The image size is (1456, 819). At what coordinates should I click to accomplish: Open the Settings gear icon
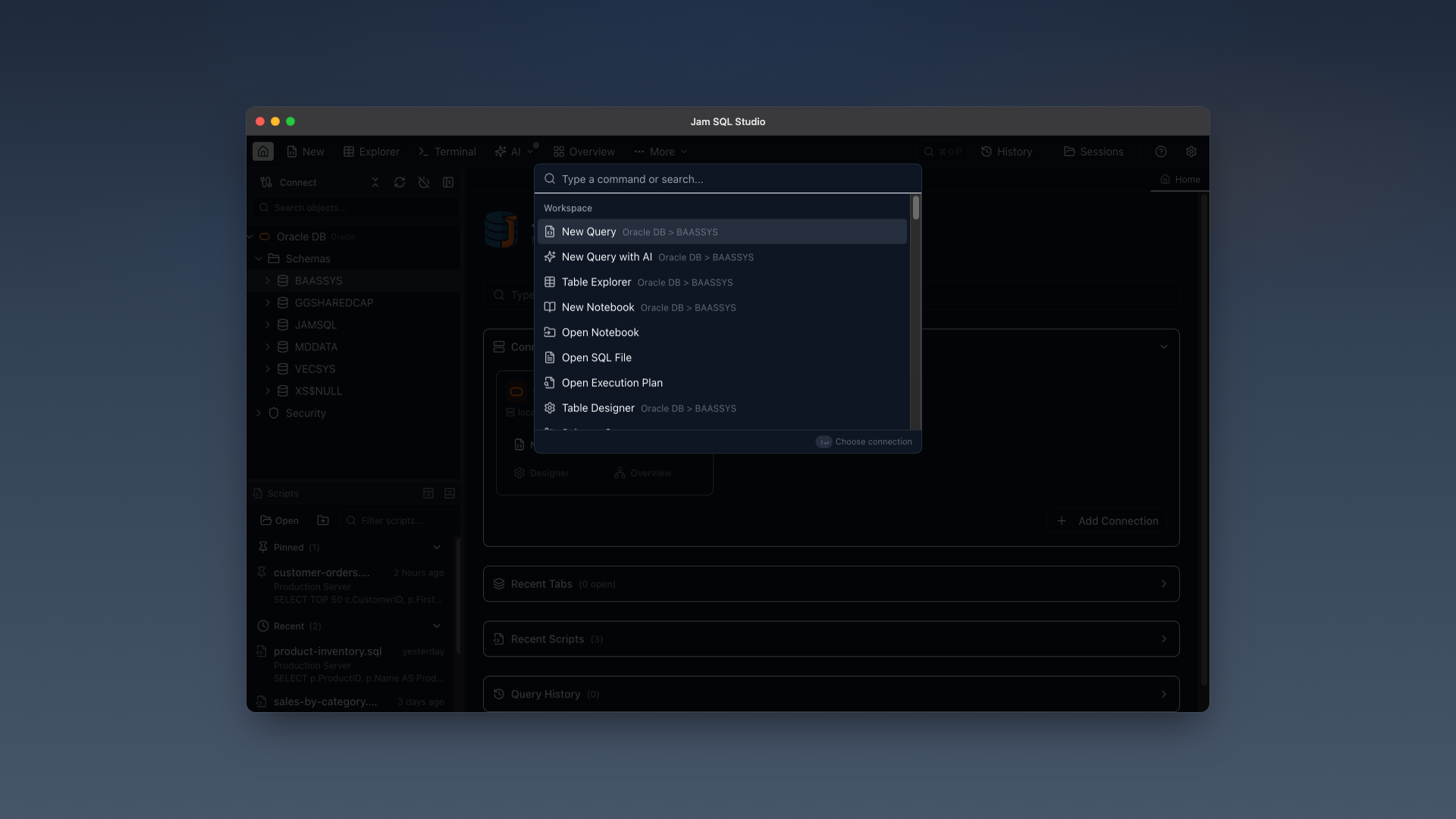click(x=1191, y=152)
